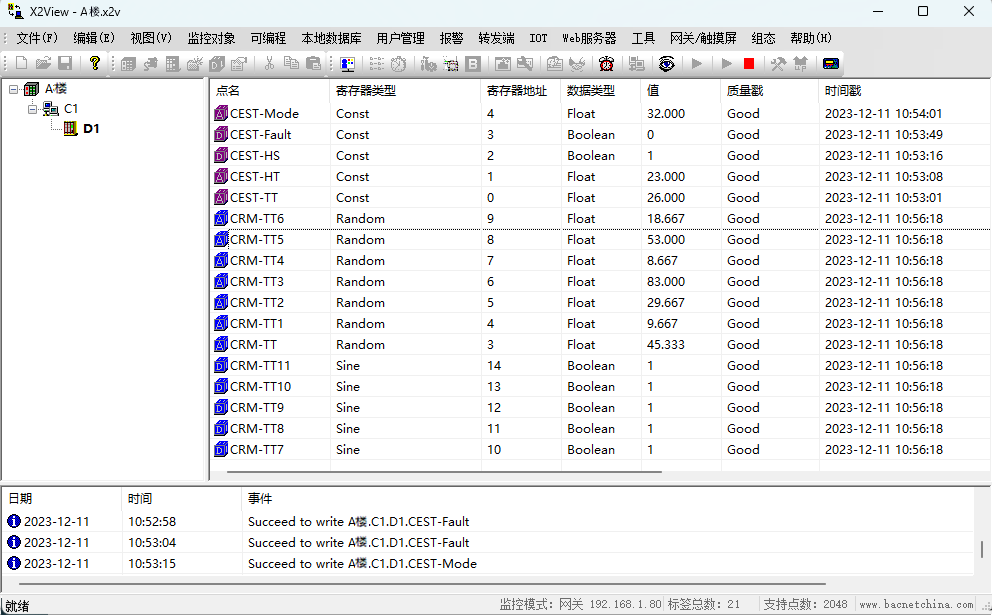992x615 pixels.
Task: Open the 网关/触摸屏 menu
Action: tap(703, 38)
